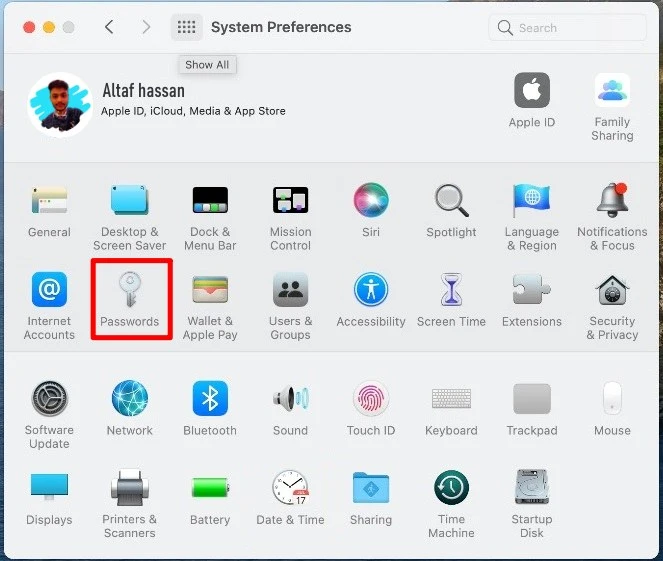Click the Altaf hassan account name
Viewport: 663px width, 561px height.
point(144,91)
